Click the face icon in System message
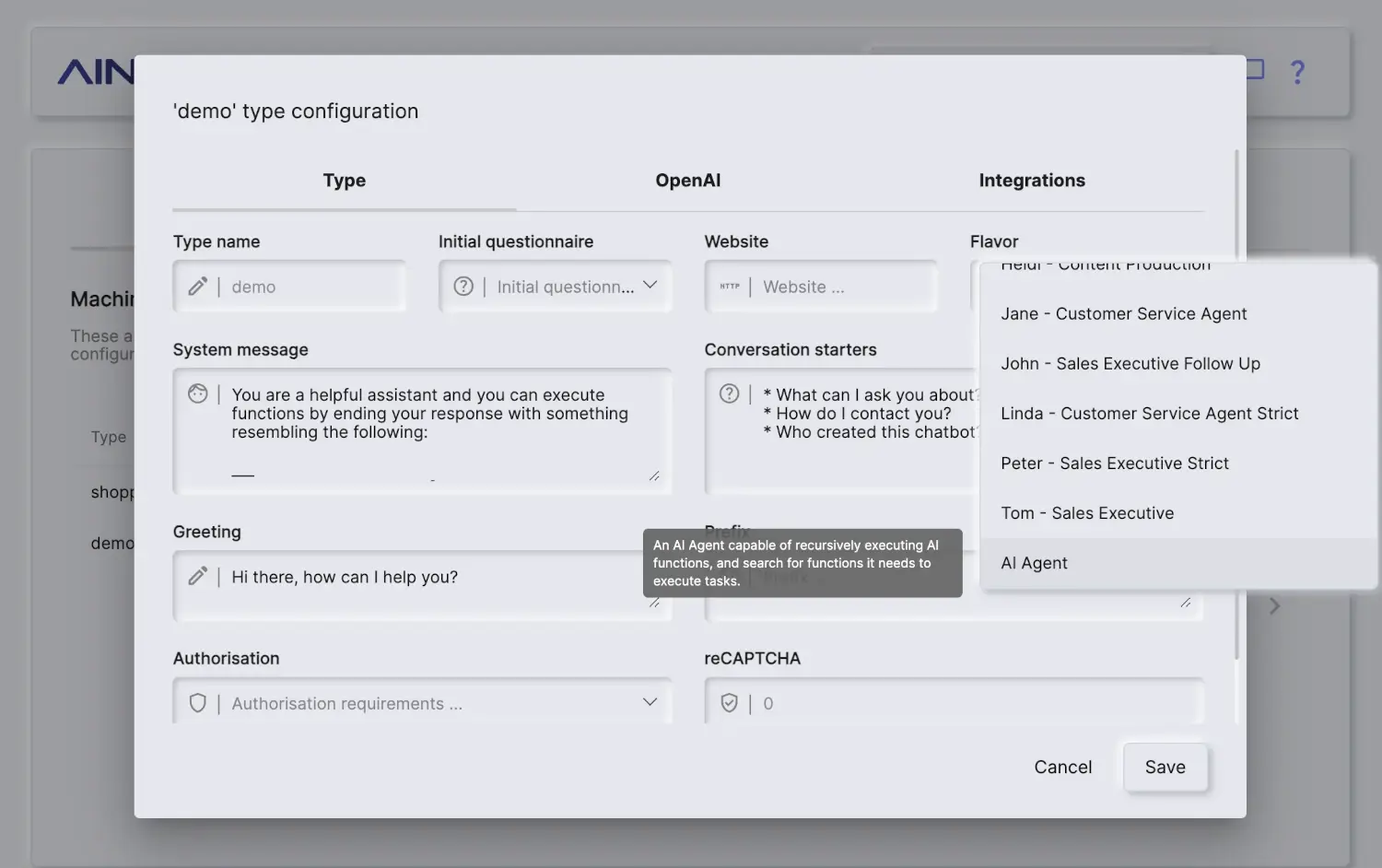This screenshot has width=1382, height=868. tap(197, 393)
